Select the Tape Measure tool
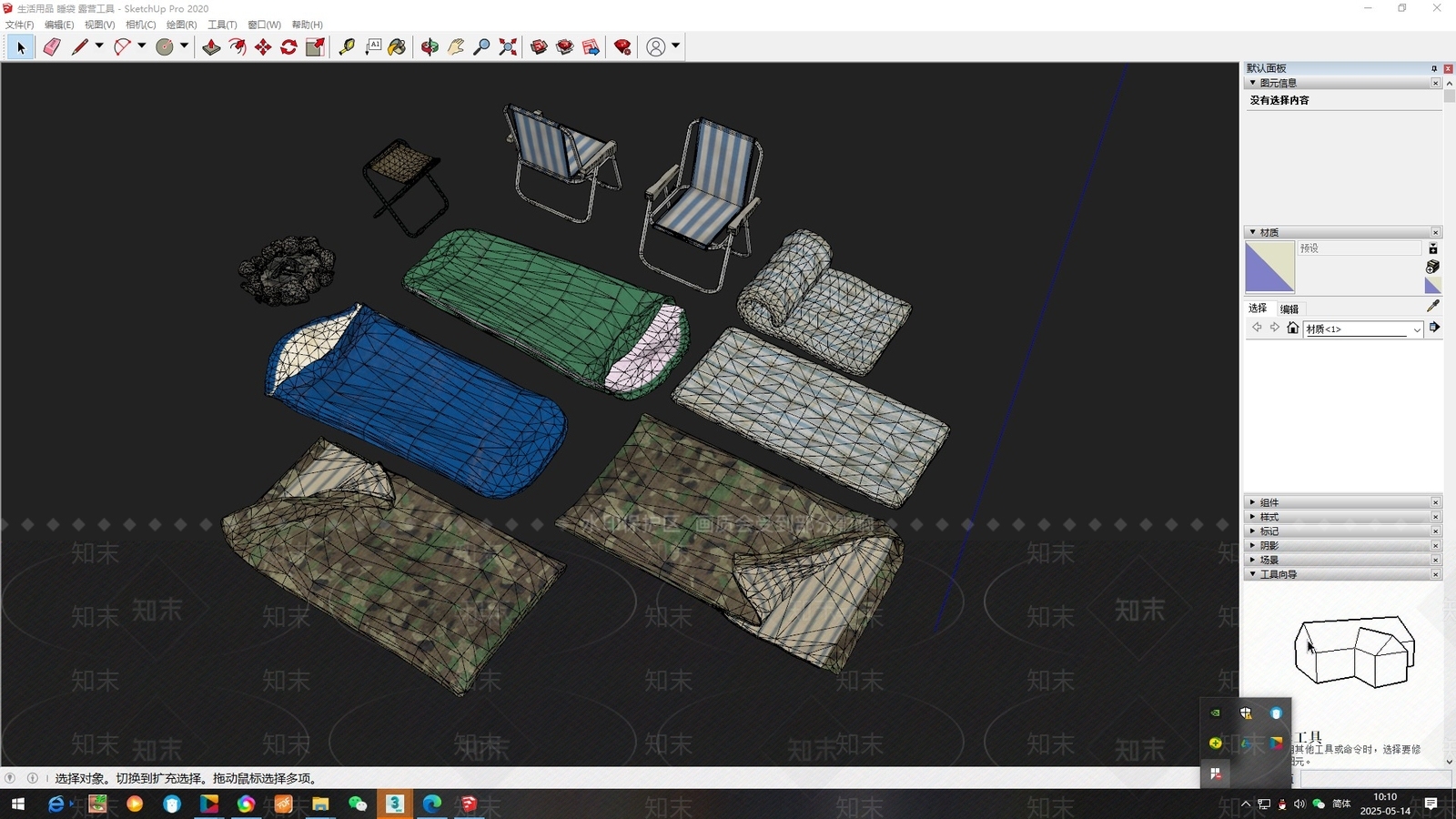Image resolution: width=1456 pixels, height=819 pixels. (347, 47)
